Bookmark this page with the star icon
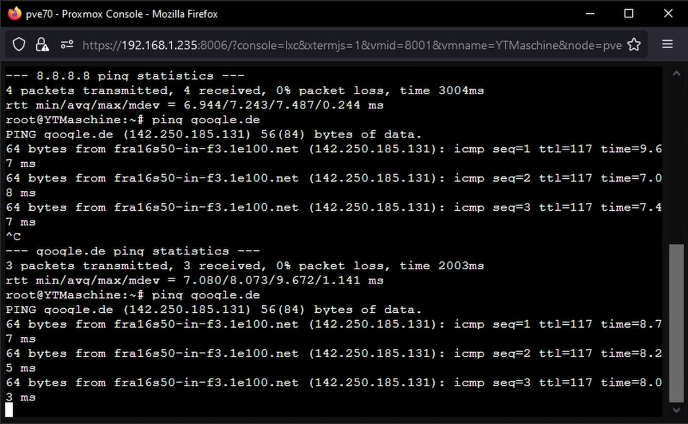688x424 pixels. [x=634, y=45]
